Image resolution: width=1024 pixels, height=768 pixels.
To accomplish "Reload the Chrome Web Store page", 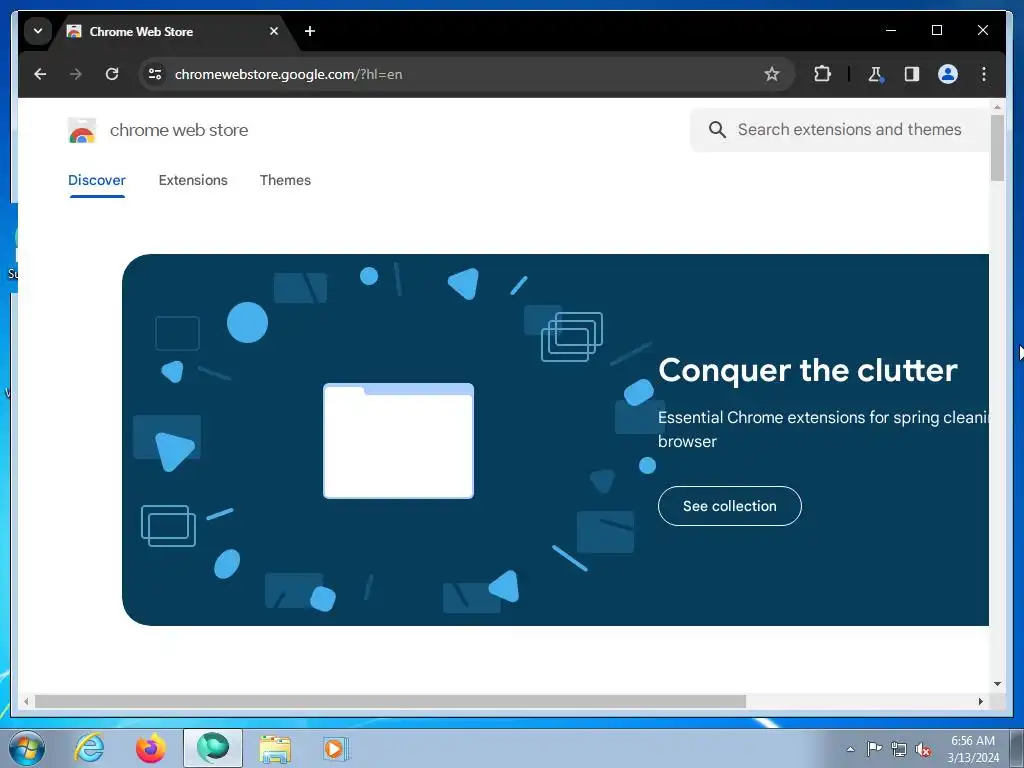I will (112, 74).
